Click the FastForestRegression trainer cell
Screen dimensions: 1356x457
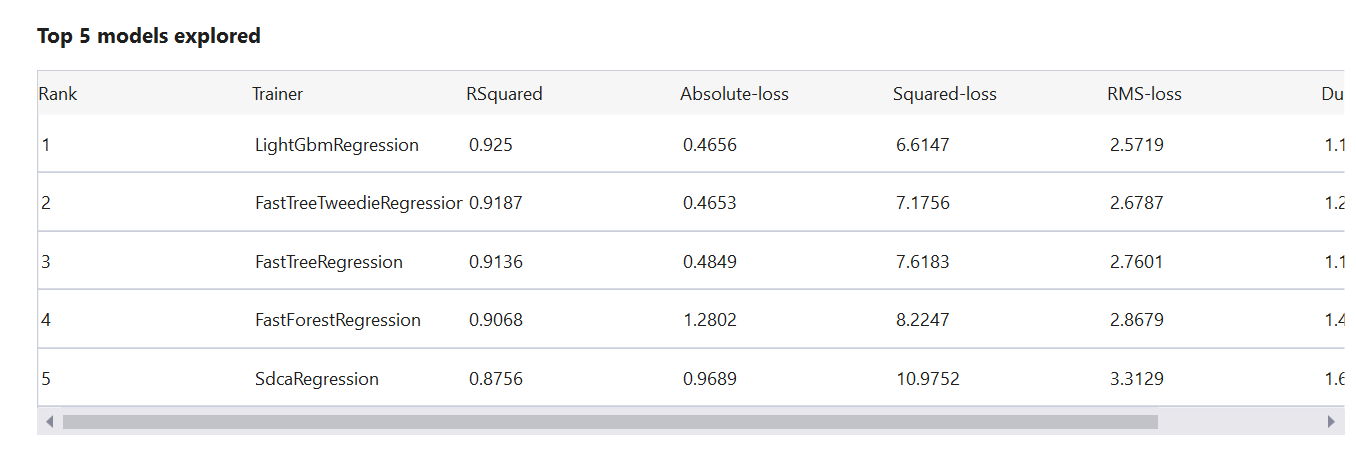click(x=338, y=320)
